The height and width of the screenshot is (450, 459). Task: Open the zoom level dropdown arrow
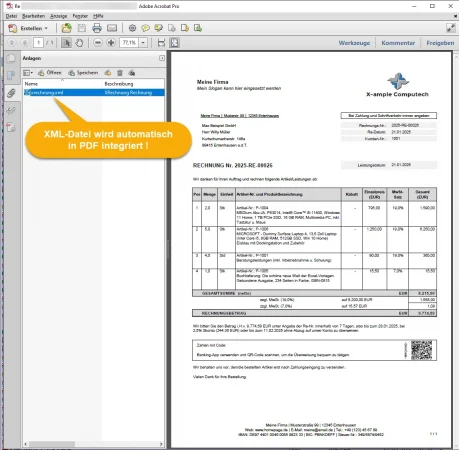[x=143, y=43]
